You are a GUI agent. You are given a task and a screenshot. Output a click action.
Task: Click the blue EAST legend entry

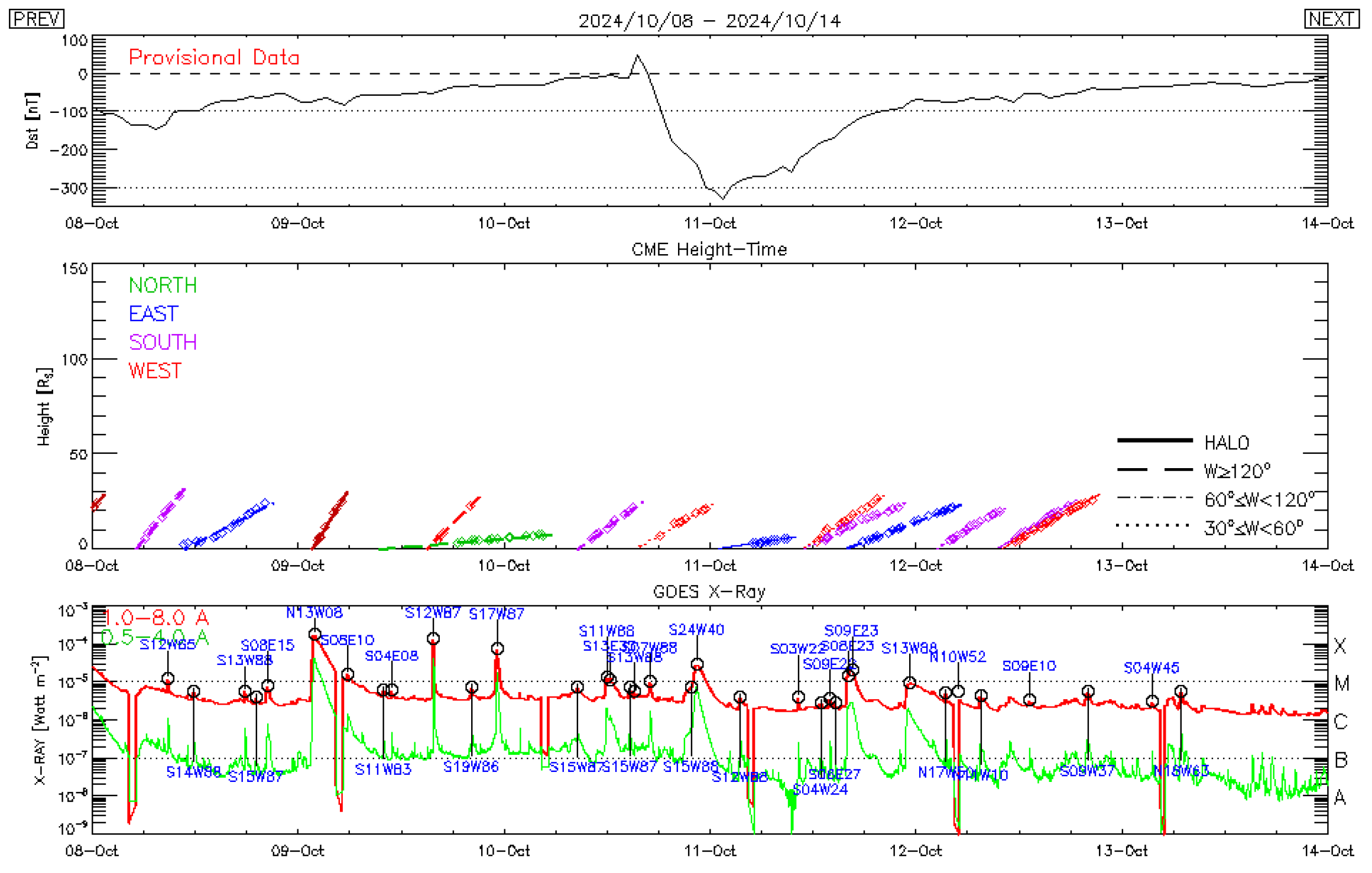pyautogui.click(x=153, y=314)
